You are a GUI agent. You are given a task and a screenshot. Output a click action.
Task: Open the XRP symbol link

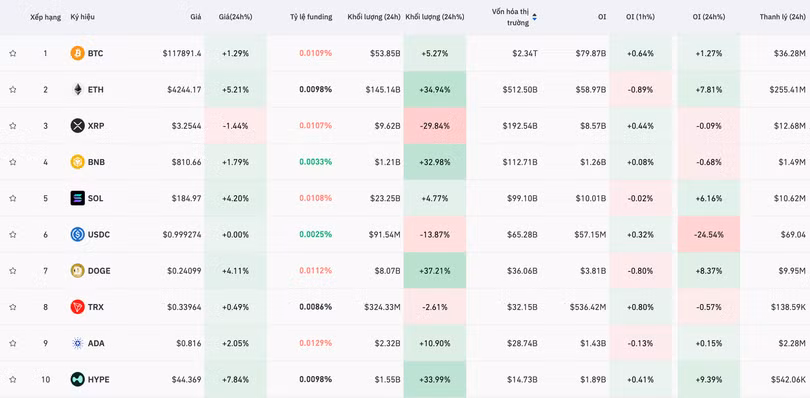(96, 126)
